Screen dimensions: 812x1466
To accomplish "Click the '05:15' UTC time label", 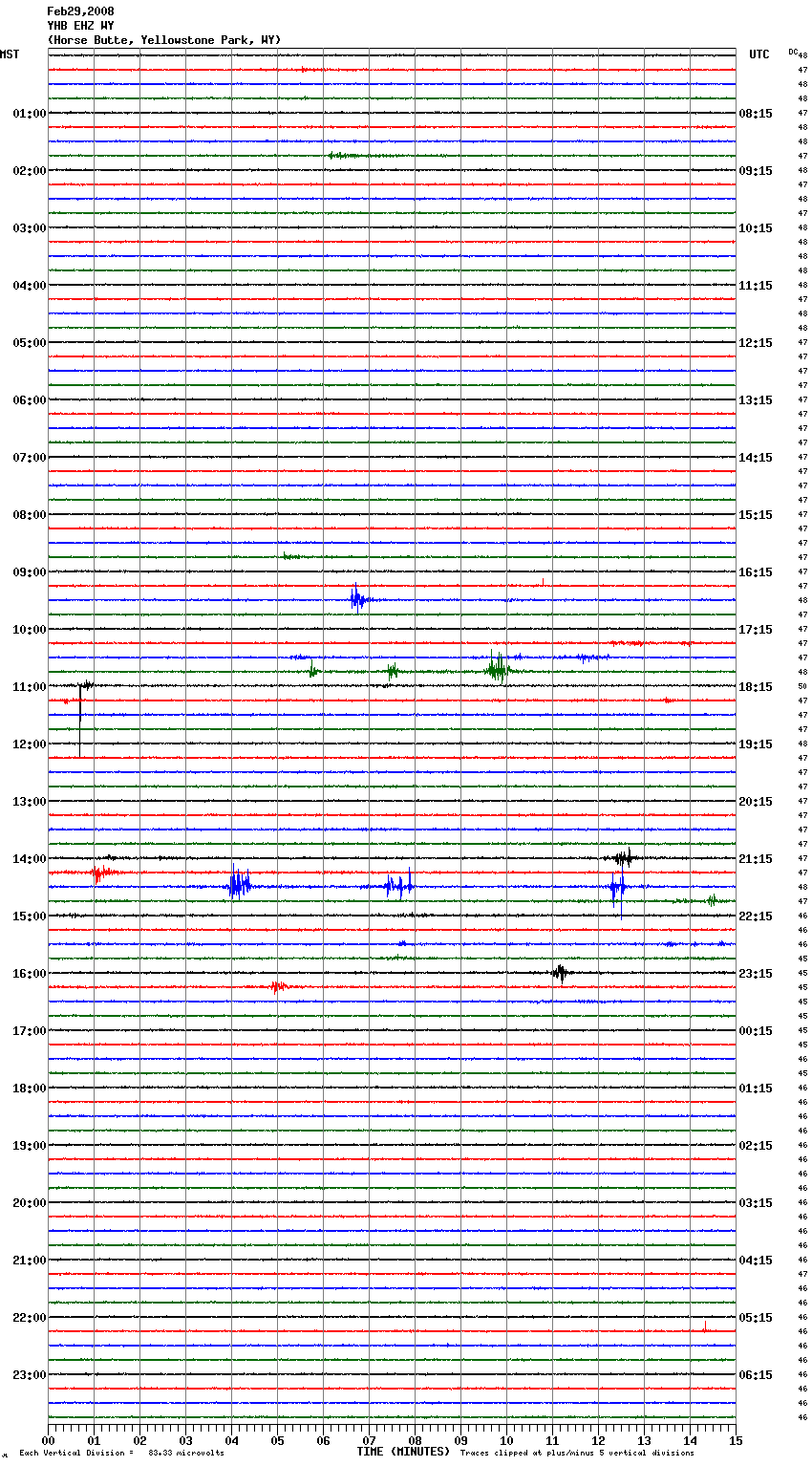I will [756, 1318].
